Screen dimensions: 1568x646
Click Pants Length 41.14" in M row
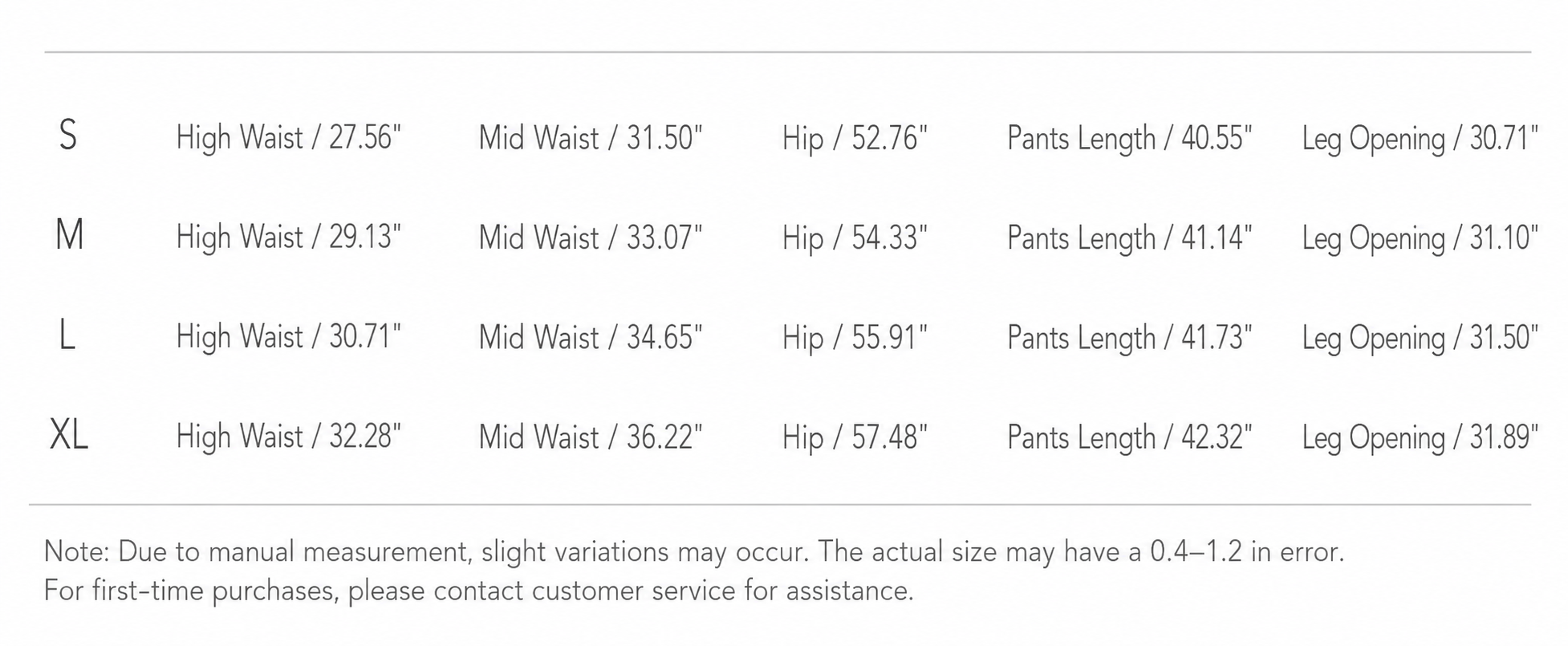click(x=1130, y=238)
